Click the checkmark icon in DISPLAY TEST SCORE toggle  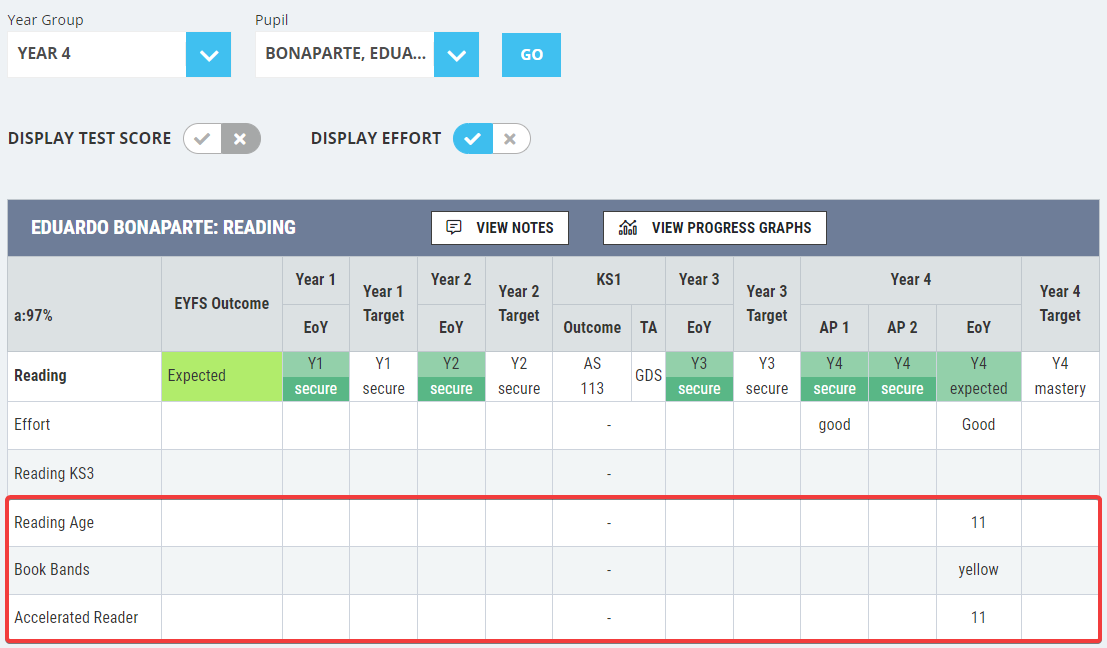(202, 138)
